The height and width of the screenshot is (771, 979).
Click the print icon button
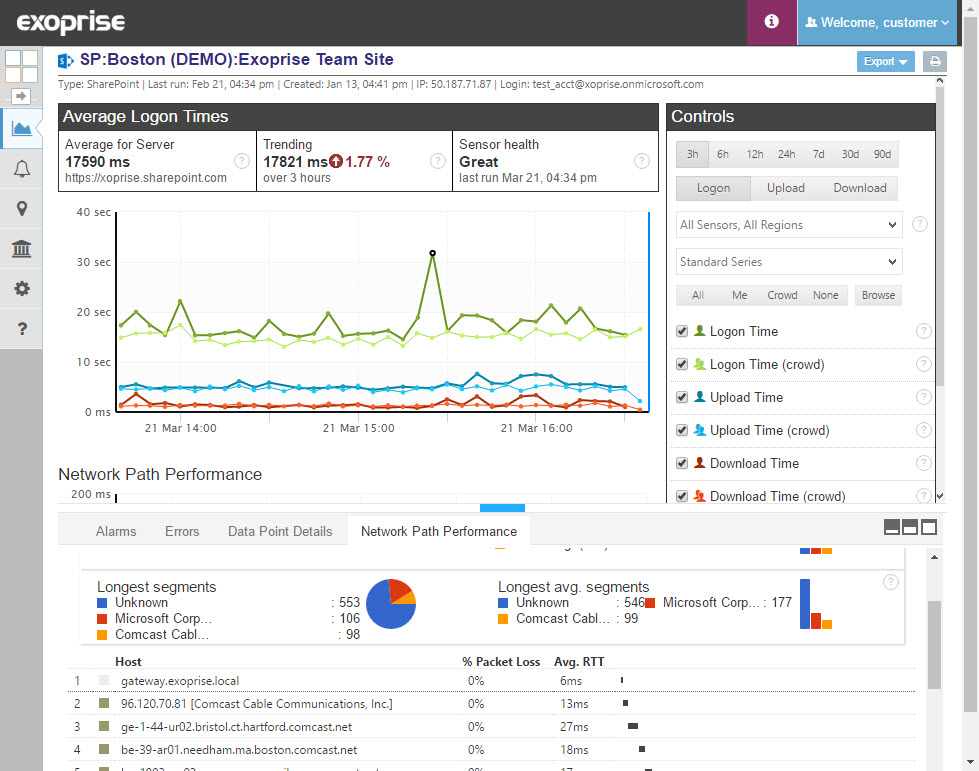coord(935,61)
